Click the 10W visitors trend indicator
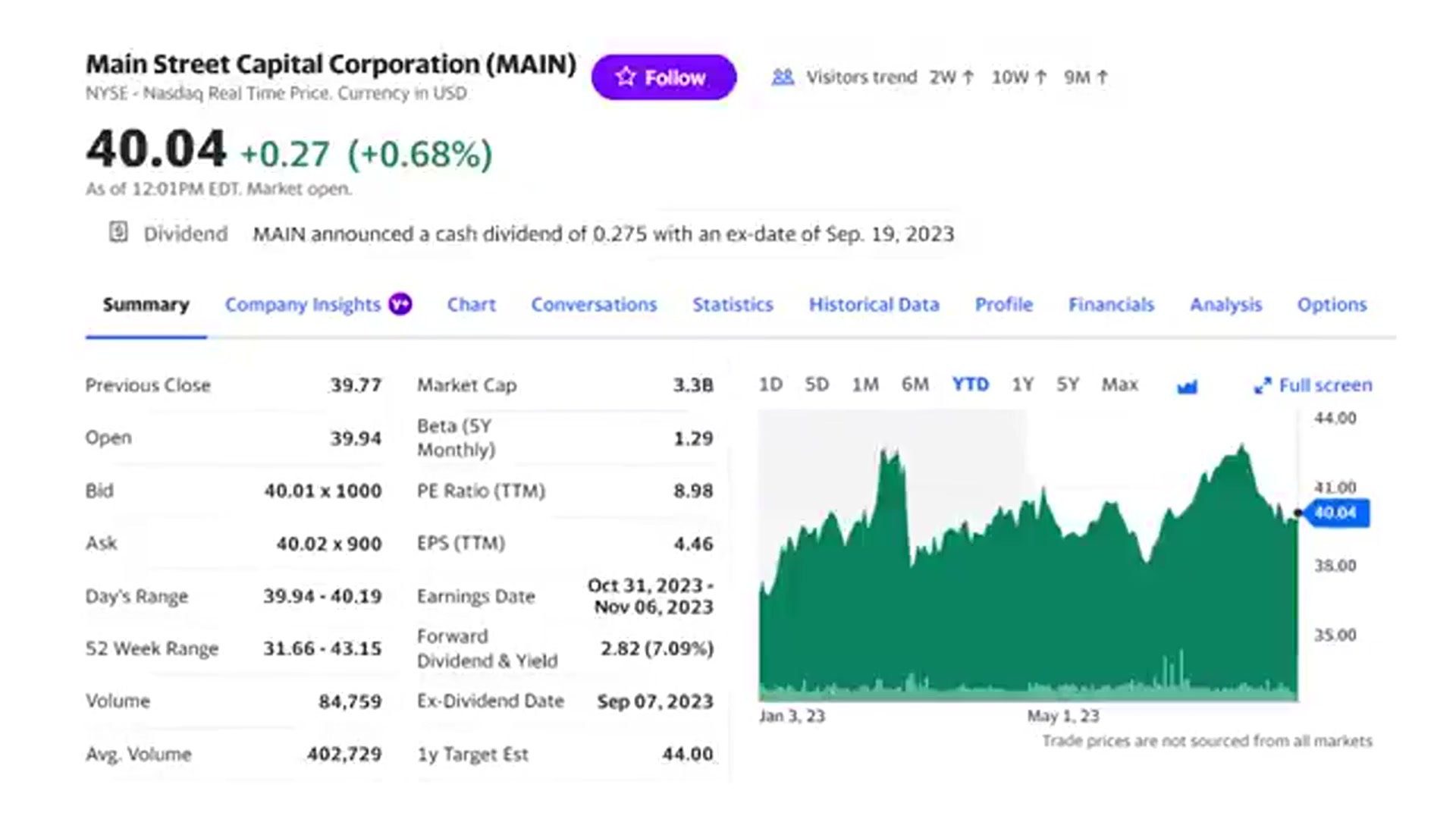The height and width of the screenshot is (819, 1456). pyautogui.click(x=1019, y=77)
